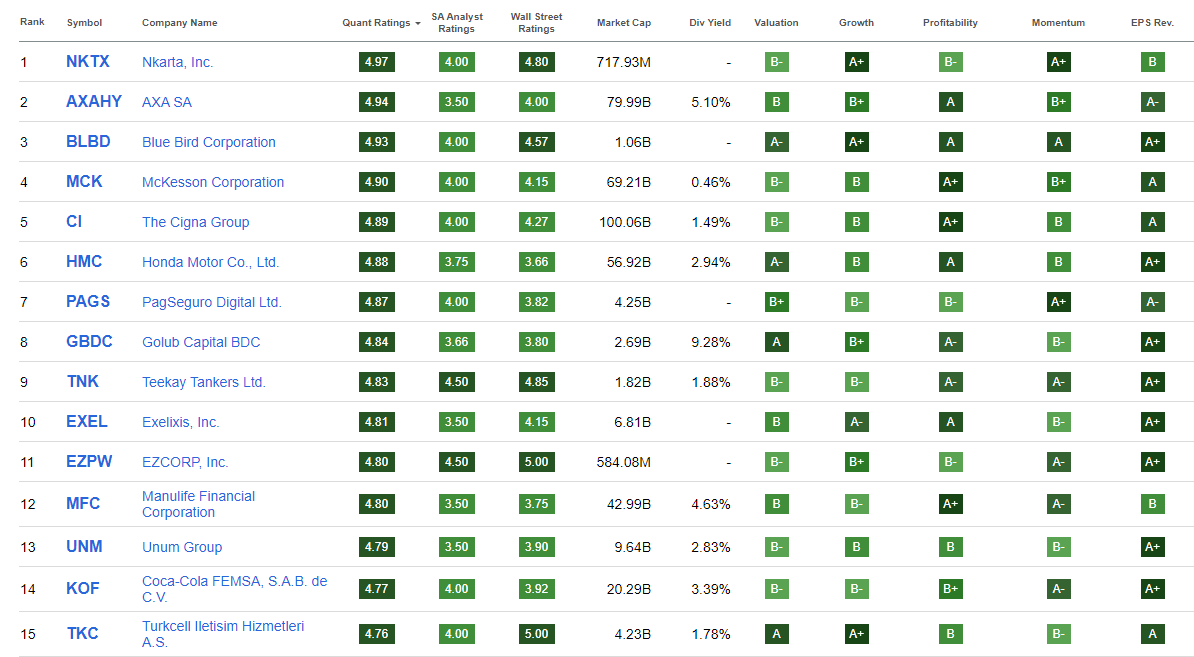
Task: Open the PAGS ticker symbol link
Action: coord(88,301)
